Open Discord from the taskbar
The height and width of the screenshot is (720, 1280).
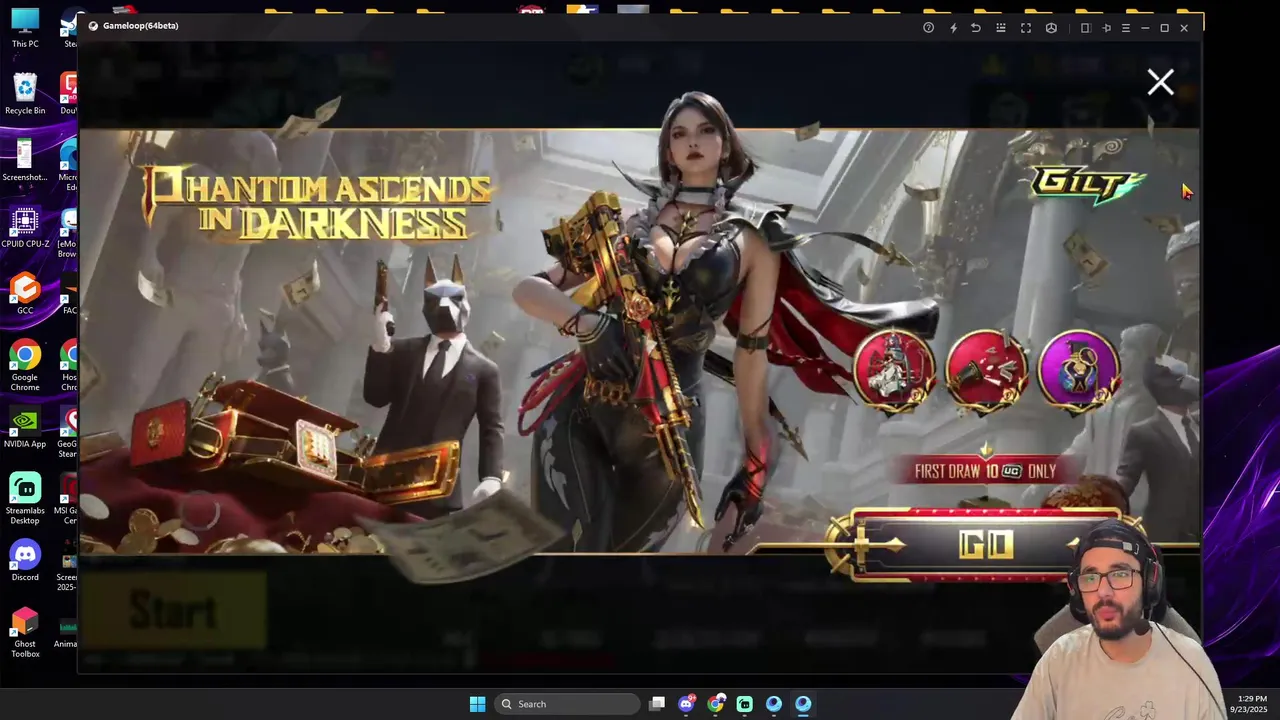[686, 704]
